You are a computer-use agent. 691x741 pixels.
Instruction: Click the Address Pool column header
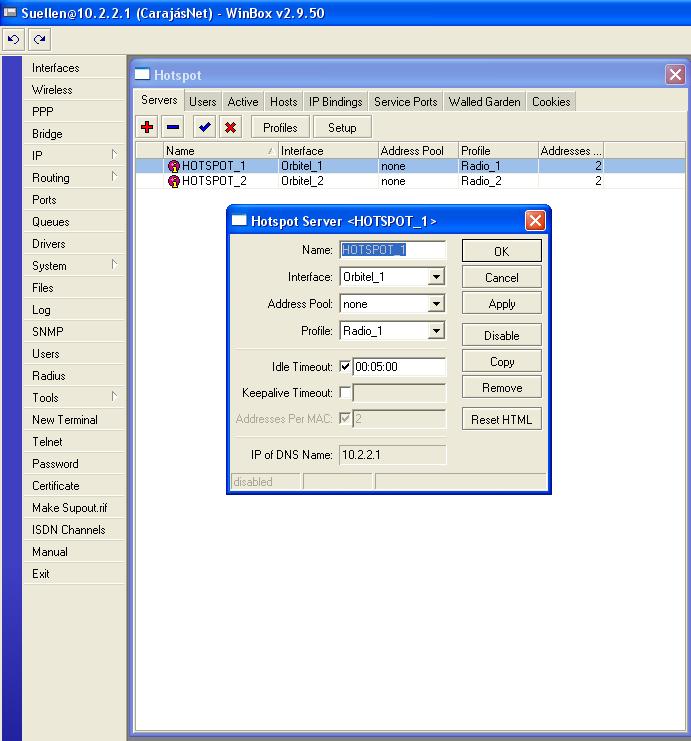pos(418,151)
